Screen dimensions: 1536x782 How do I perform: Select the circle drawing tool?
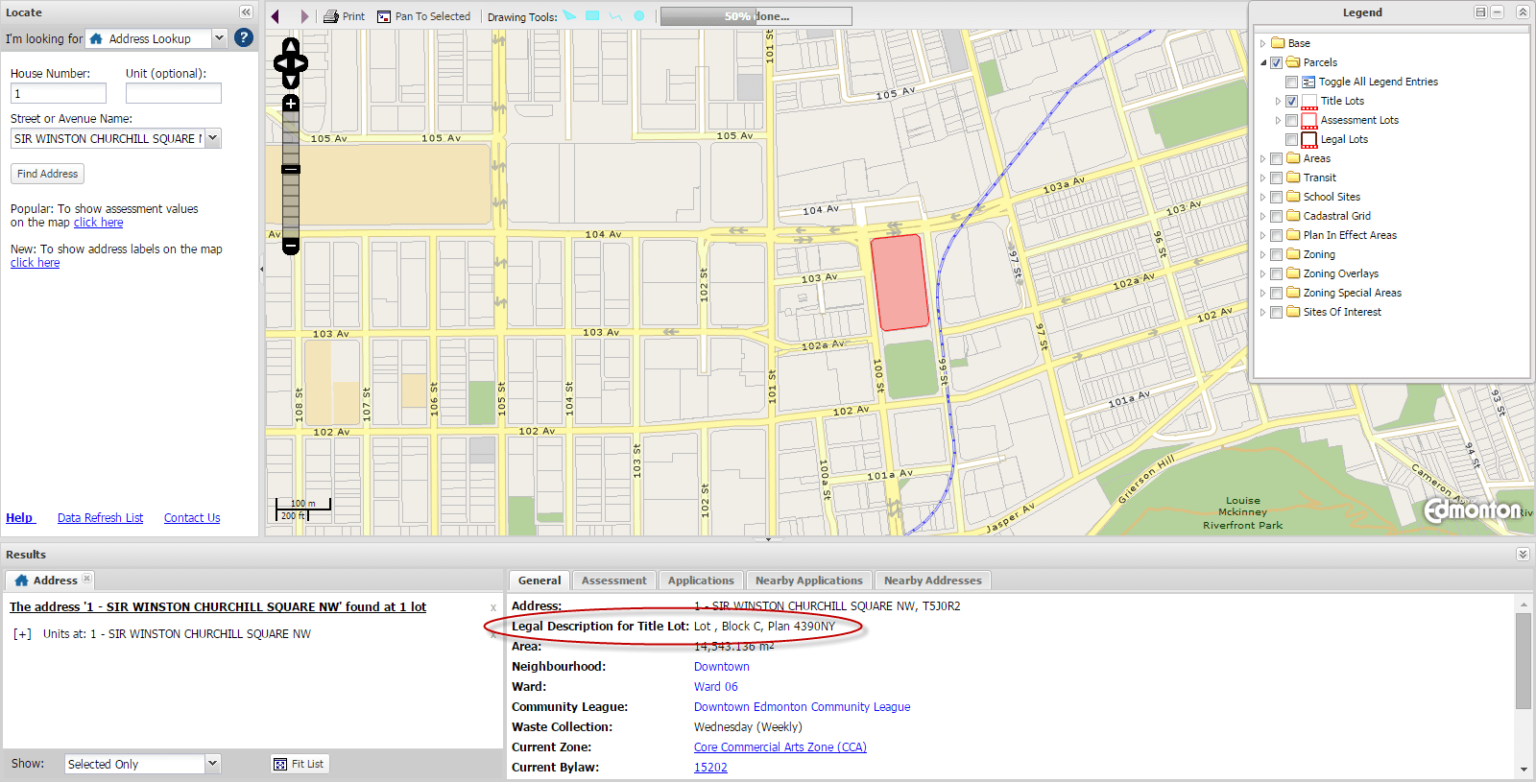(x=639, y=15)
